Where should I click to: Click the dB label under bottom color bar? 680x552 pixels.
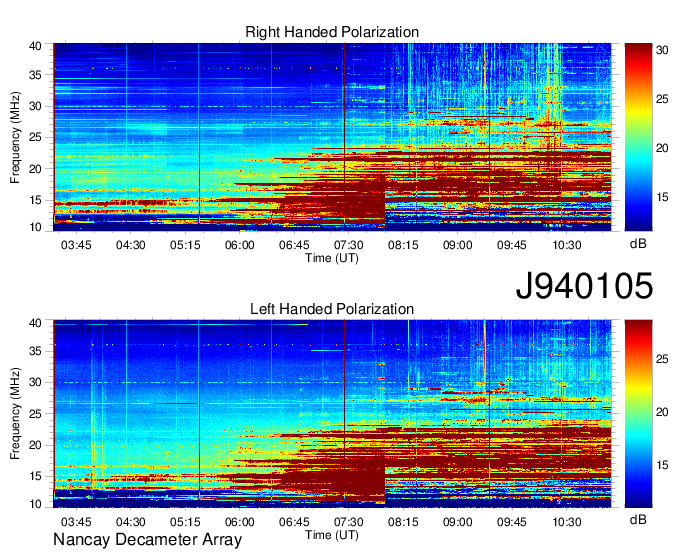(638, 519)
